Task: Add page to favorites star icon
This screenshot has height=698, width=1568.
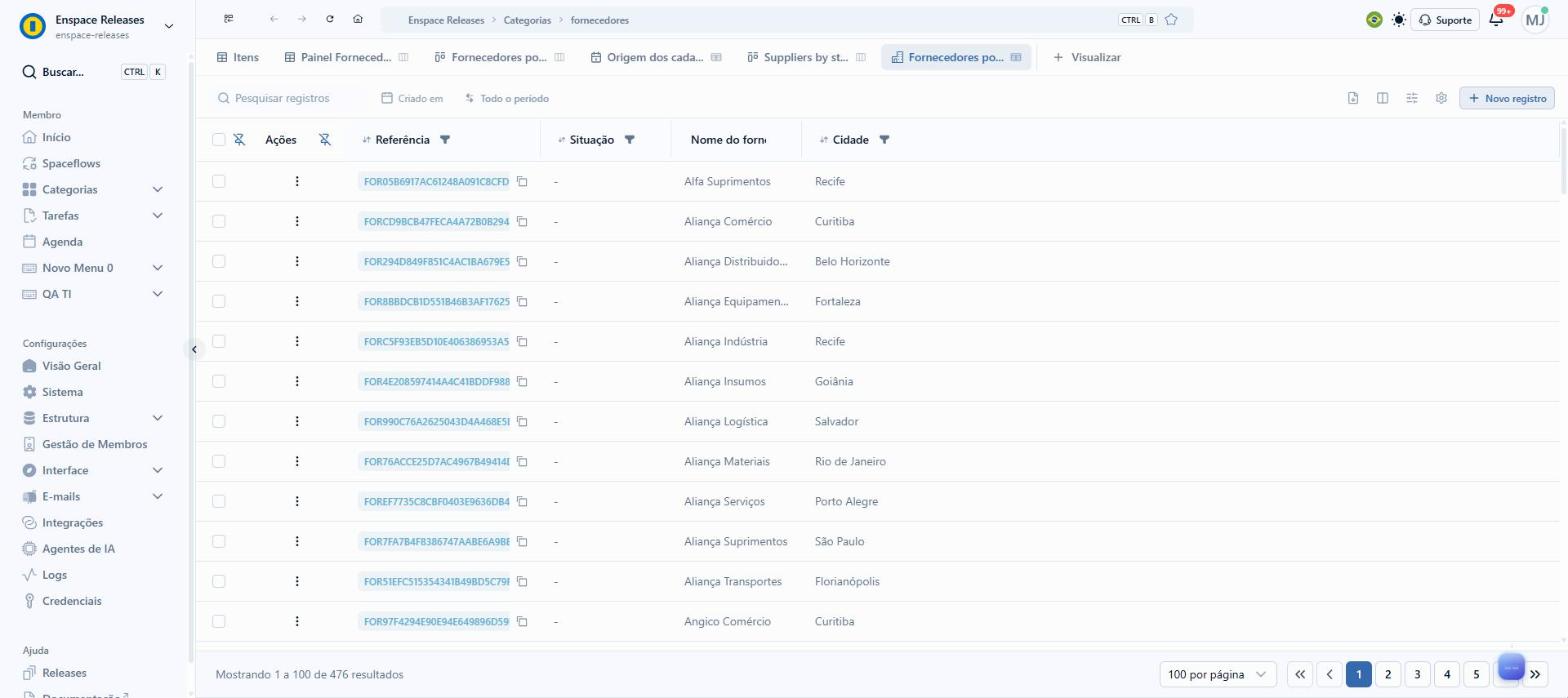Action: pyautogui.click(x=1171, y=19)
